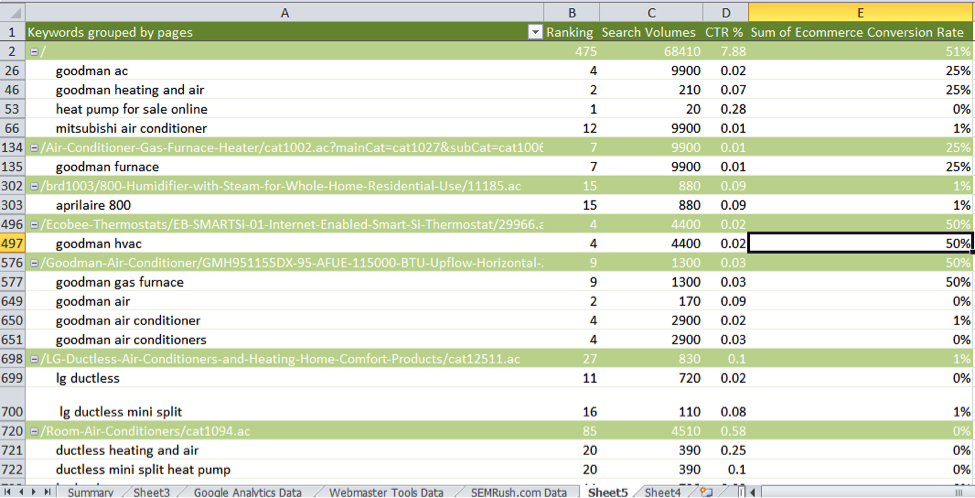975x498 pixels.
Task: Select search volume 68410 in row 2
Action: coord(651,52)
